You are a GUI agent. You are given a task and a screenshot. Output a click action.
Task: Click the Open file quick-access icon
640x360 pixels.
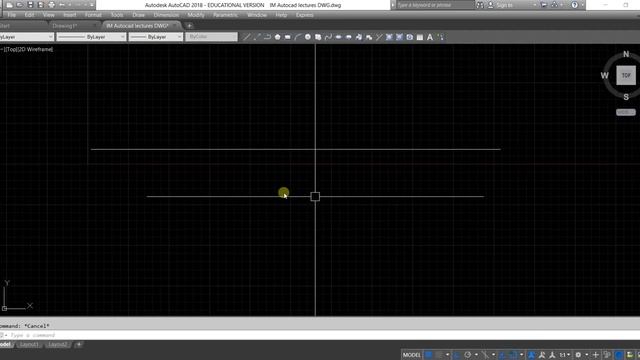pyautogui.click(x=20, y=5)
